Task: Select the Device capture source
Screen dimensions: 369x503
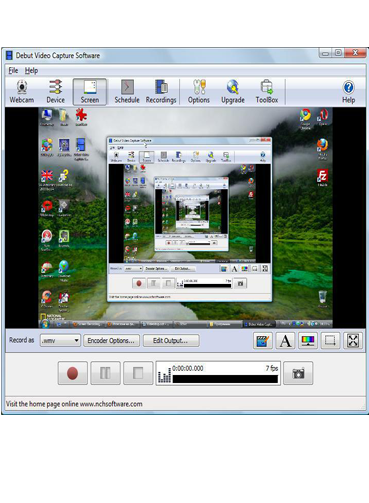Action: 55,92
